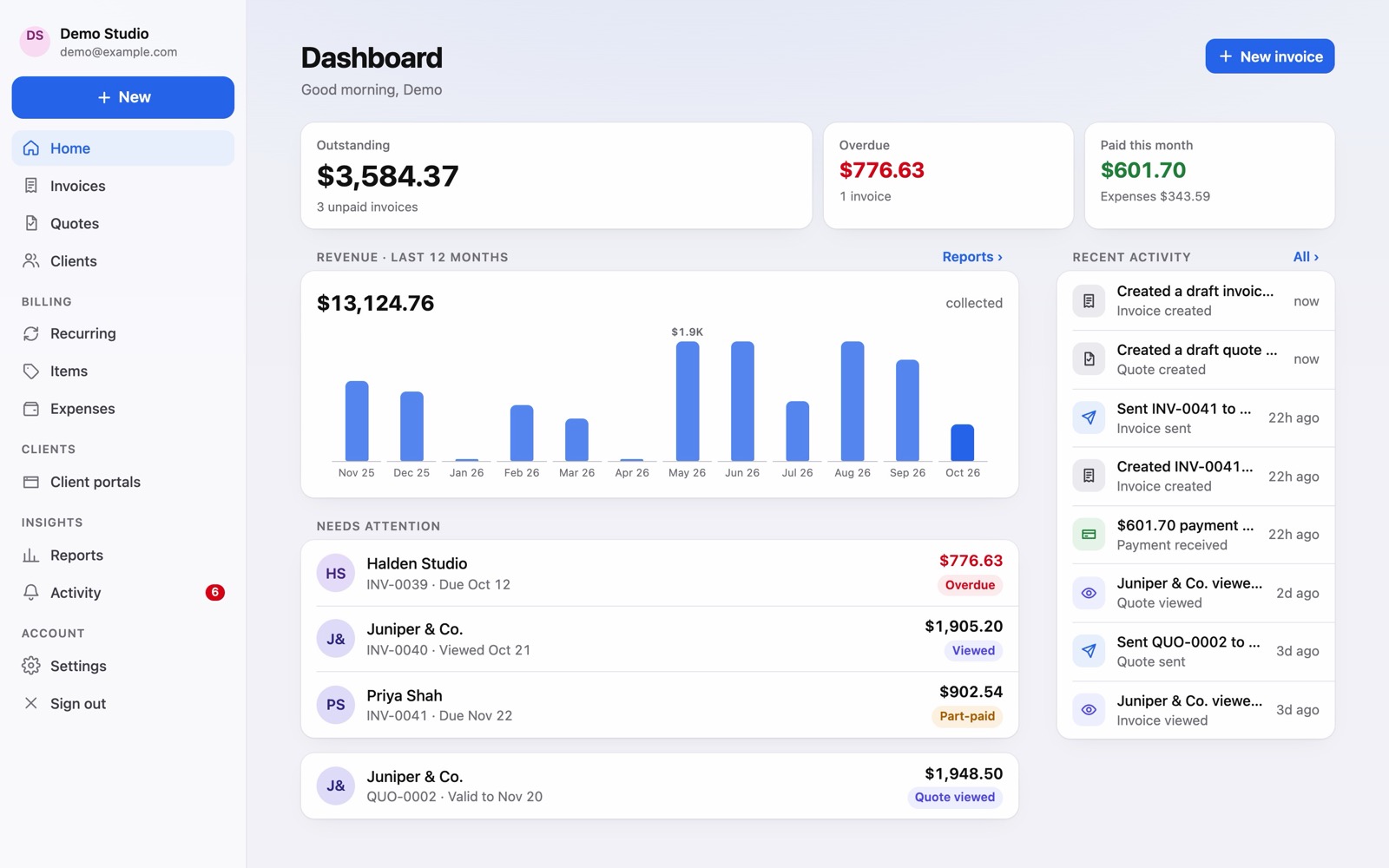Click the Items tag icon
Image resolution: width=1389 pixels, height=868 pixels.
(31, 371)
